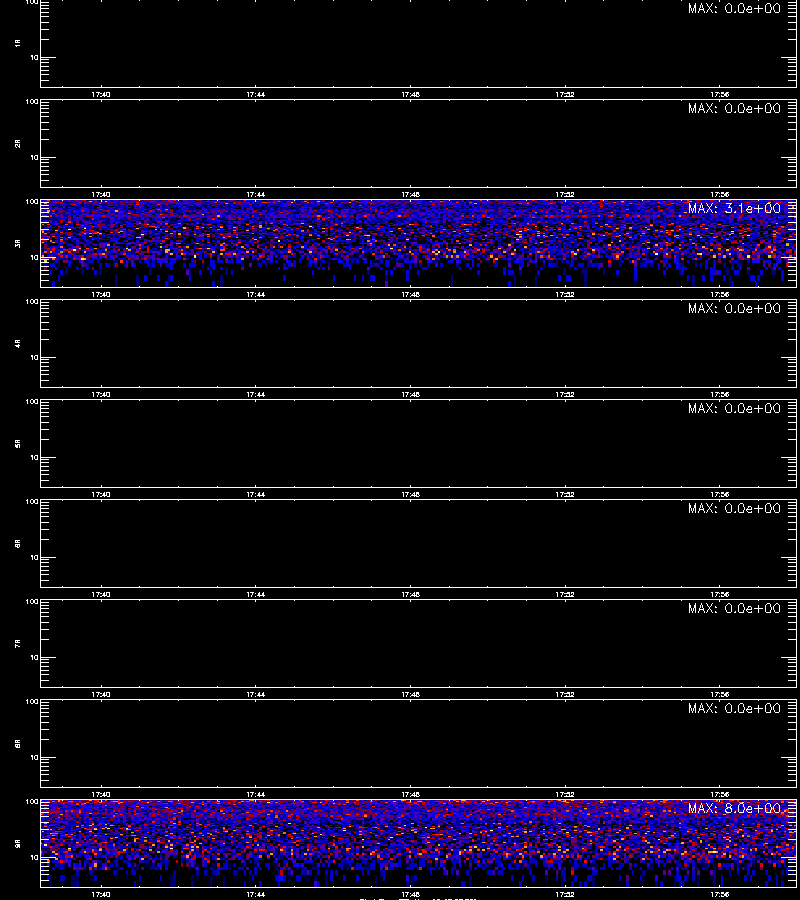Click the 10 y-axis tick of panel 5R

pos(34,457)
